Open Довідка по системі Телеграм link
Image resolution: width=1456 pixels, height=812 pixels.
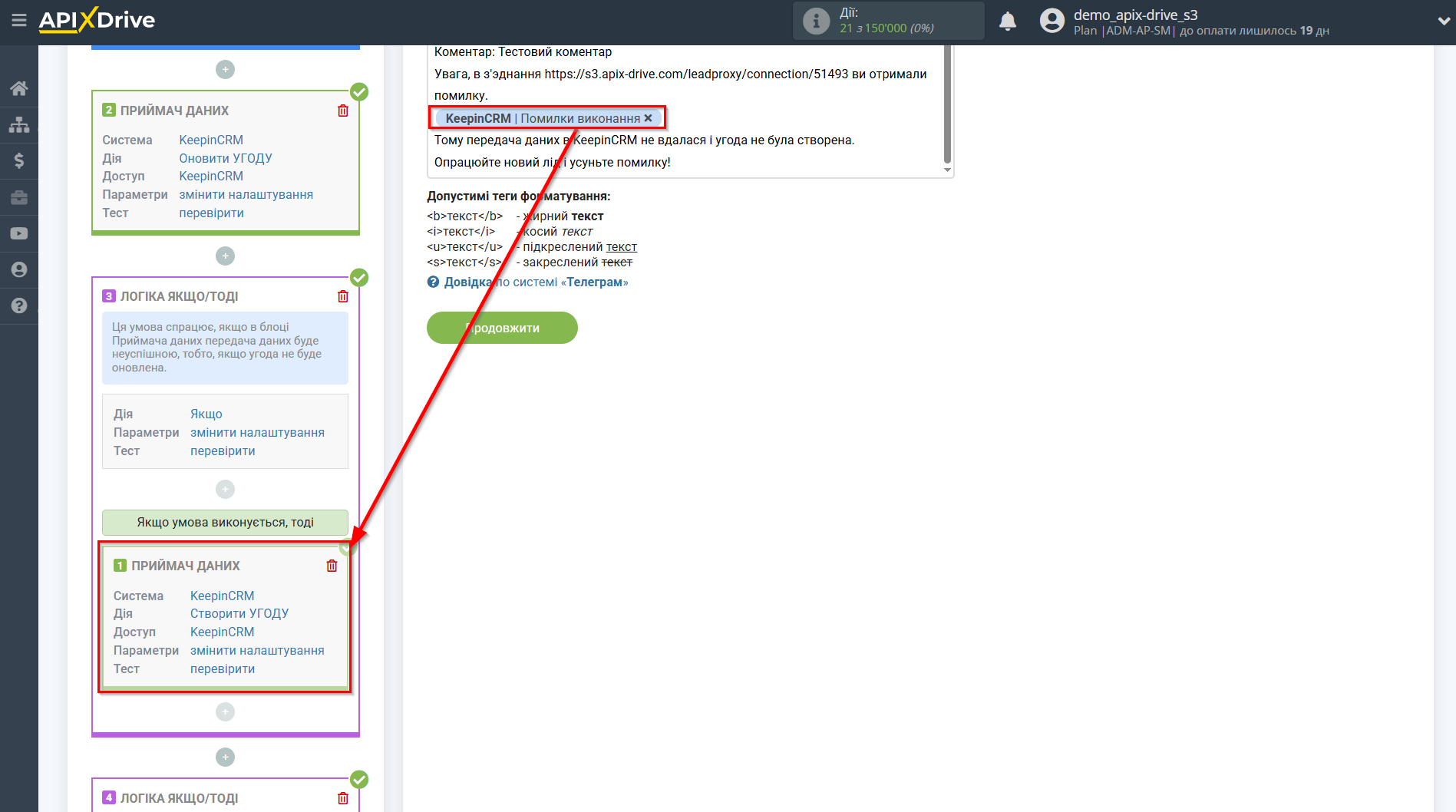point(536,282)
